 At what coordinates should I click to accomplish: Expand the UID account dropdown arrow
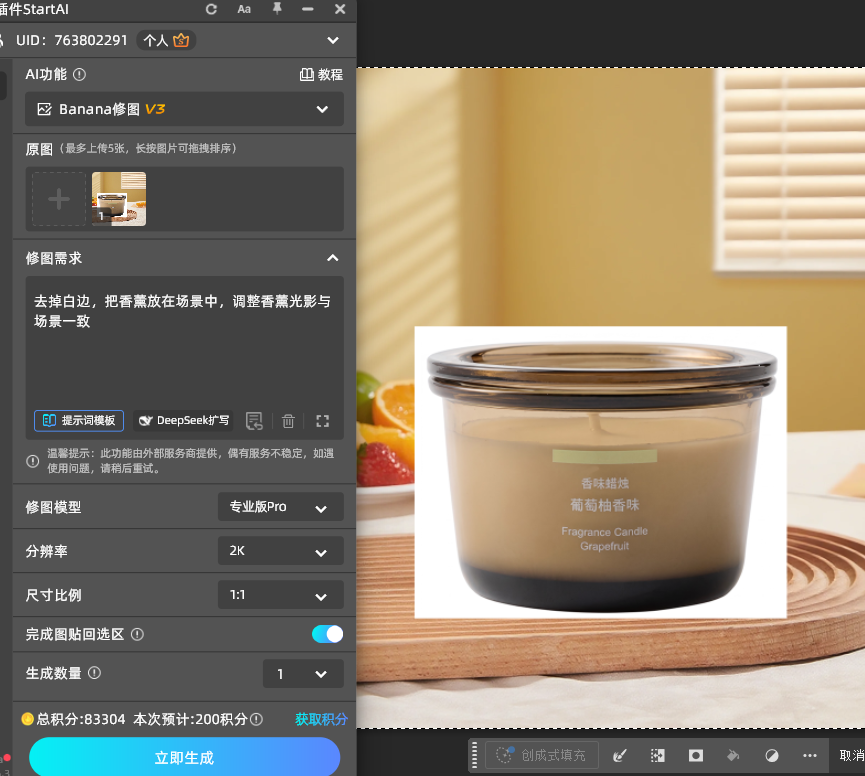[333, 40]
